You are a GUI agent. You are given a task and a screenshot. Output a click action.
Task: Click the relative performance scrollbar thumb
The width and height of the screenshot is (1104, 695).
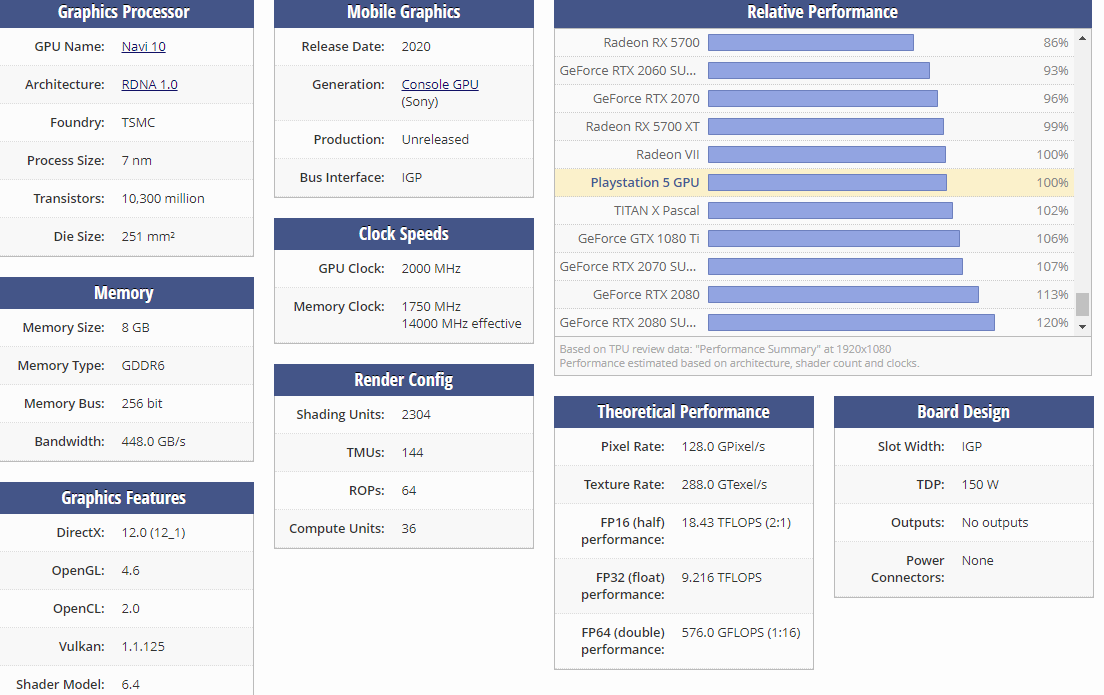tap(1082, 302)
